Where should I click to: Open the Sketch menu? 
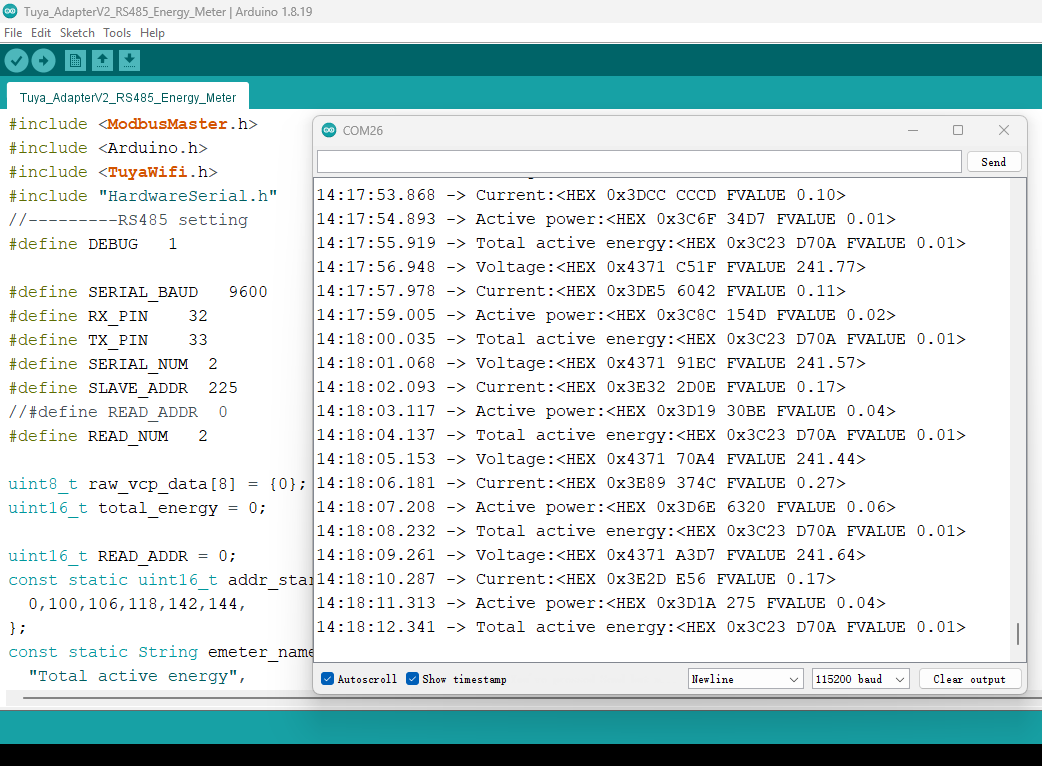coord(77,33)
